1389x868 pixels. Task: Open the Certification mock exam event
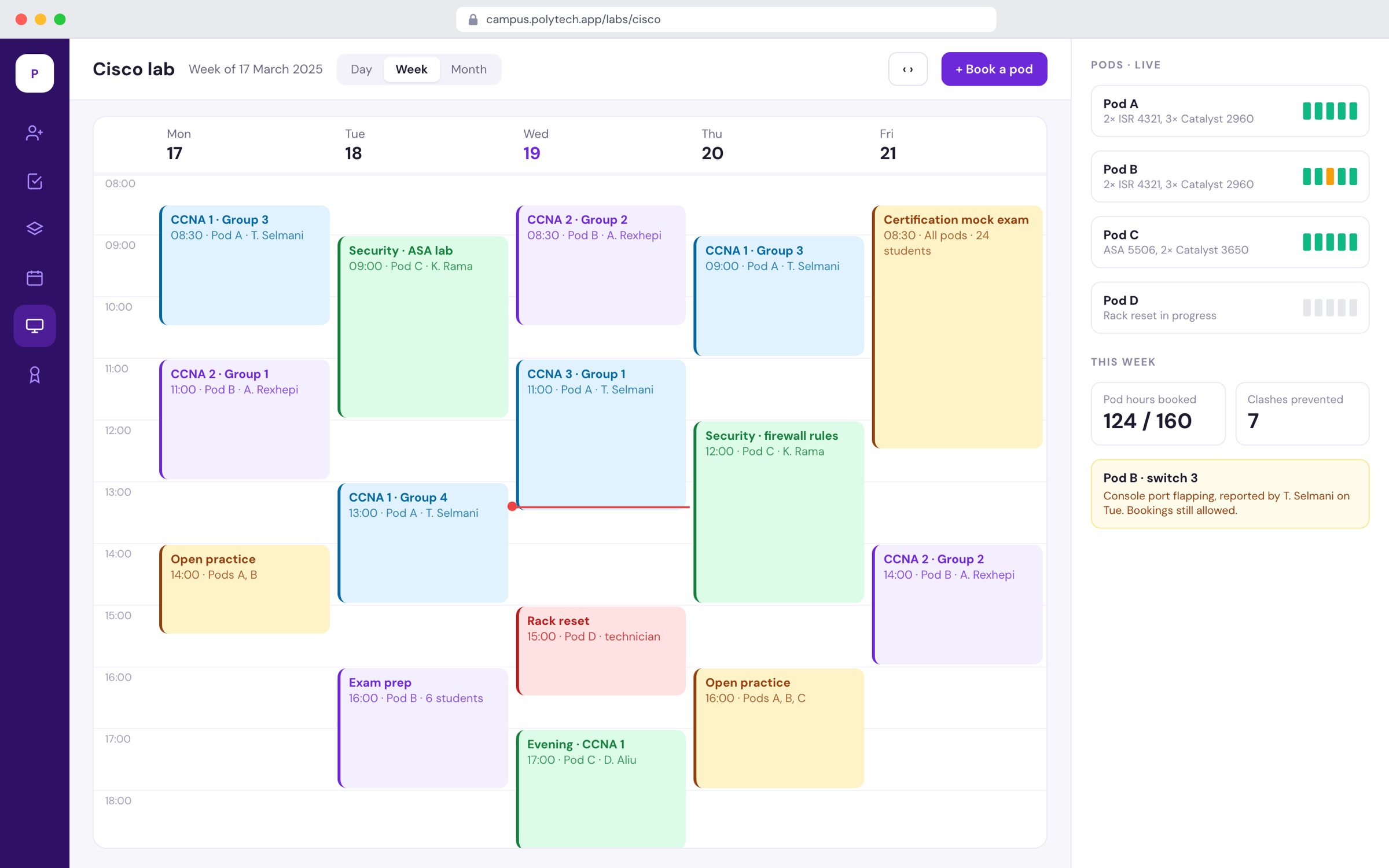click(957, 327)
